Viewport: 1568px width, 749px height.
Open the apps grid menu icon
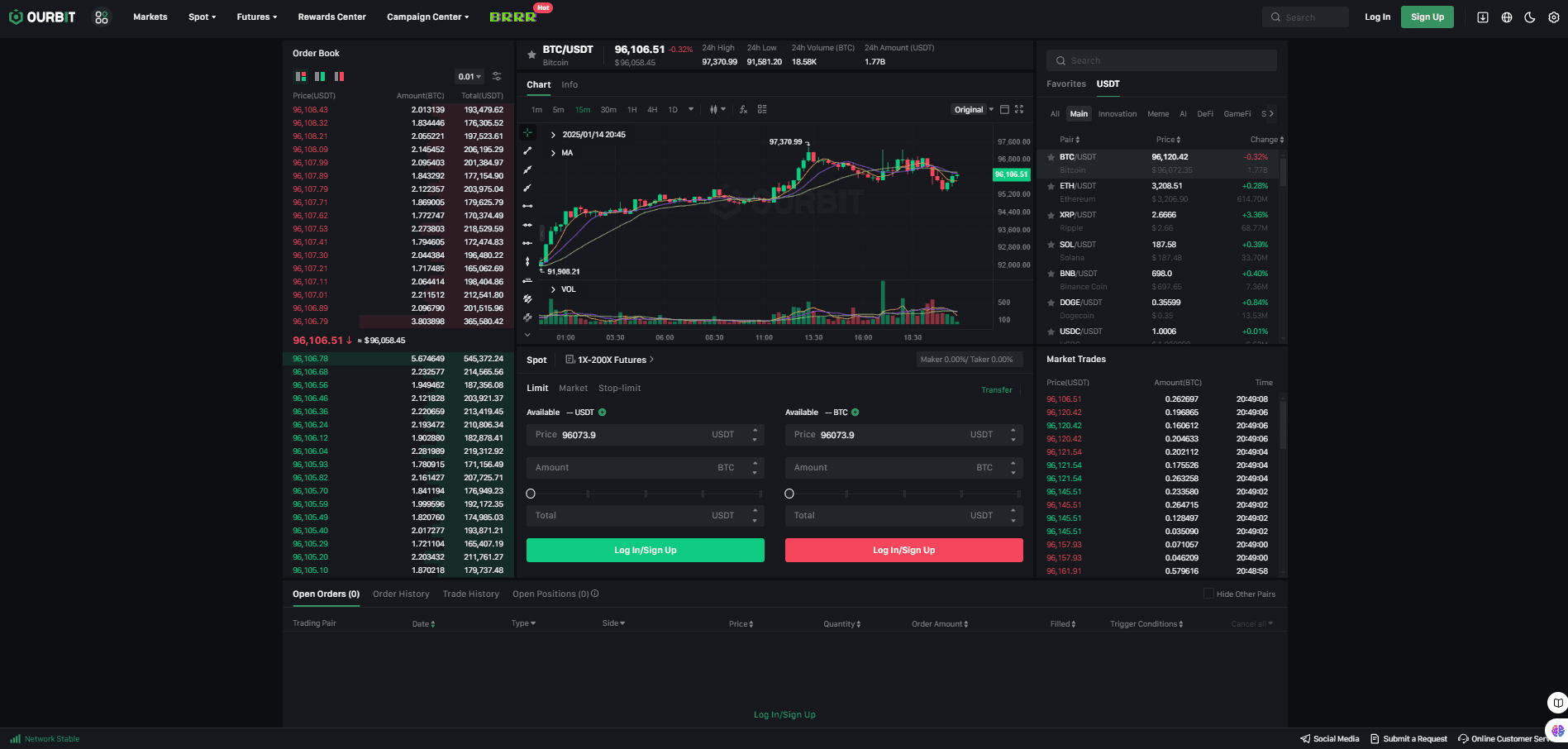tap(102, 17)
